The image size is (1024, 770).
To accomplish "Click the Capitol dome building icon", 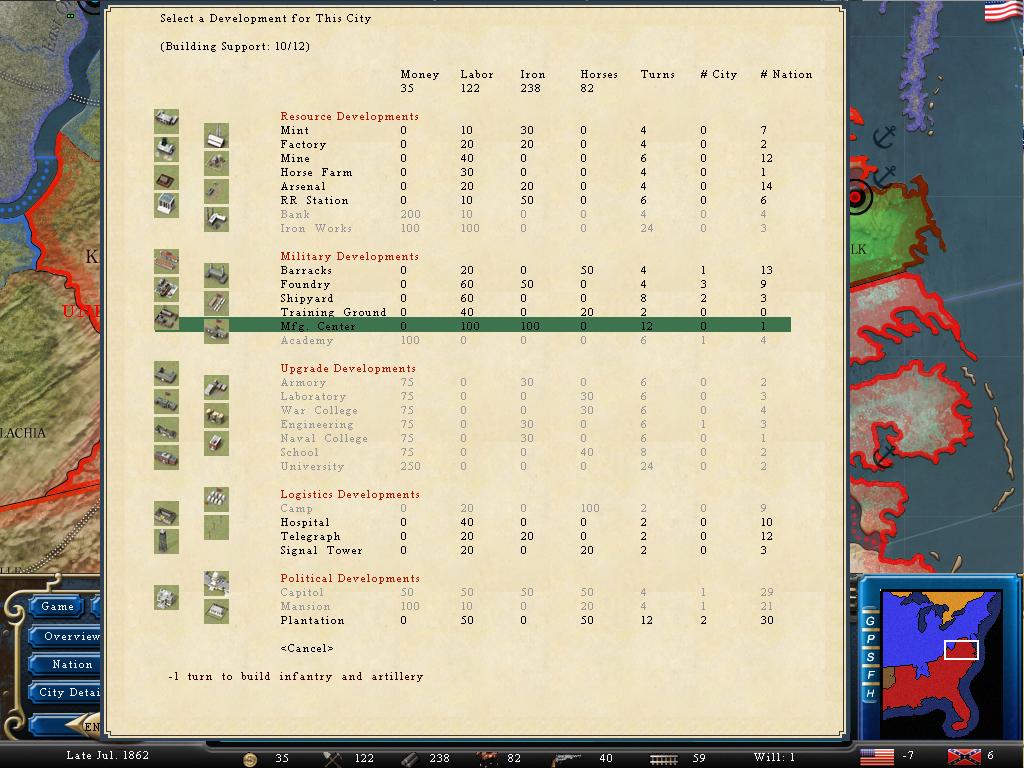I will pos(216,583).
